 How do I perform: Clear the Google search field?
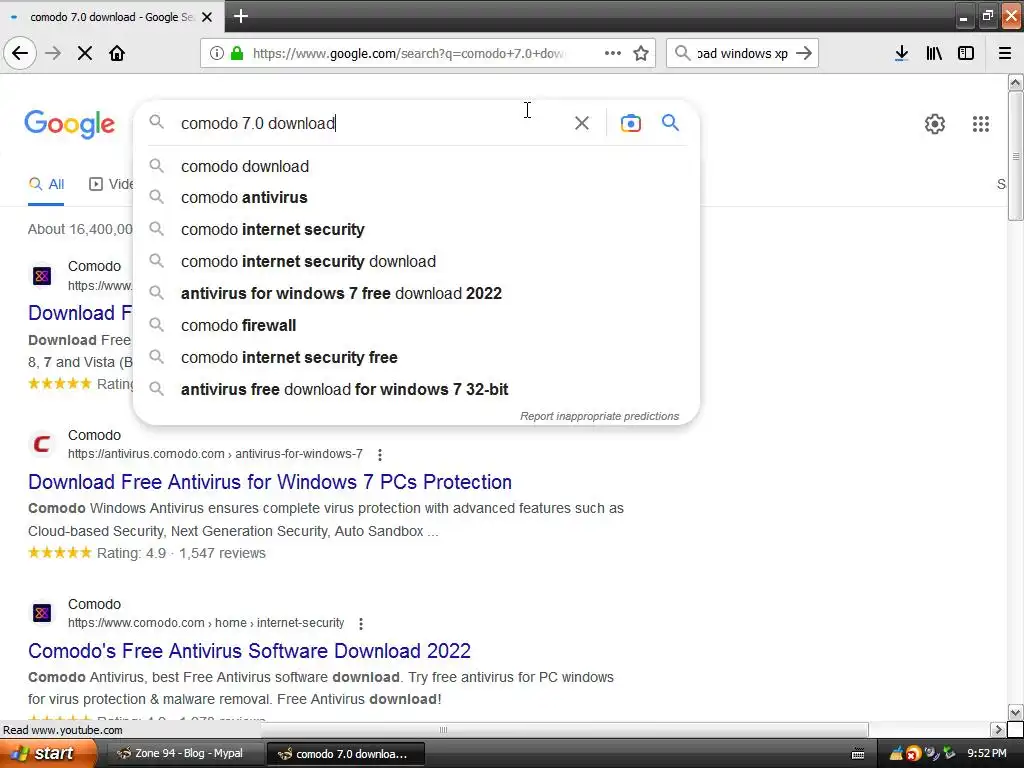click(581, 123)
